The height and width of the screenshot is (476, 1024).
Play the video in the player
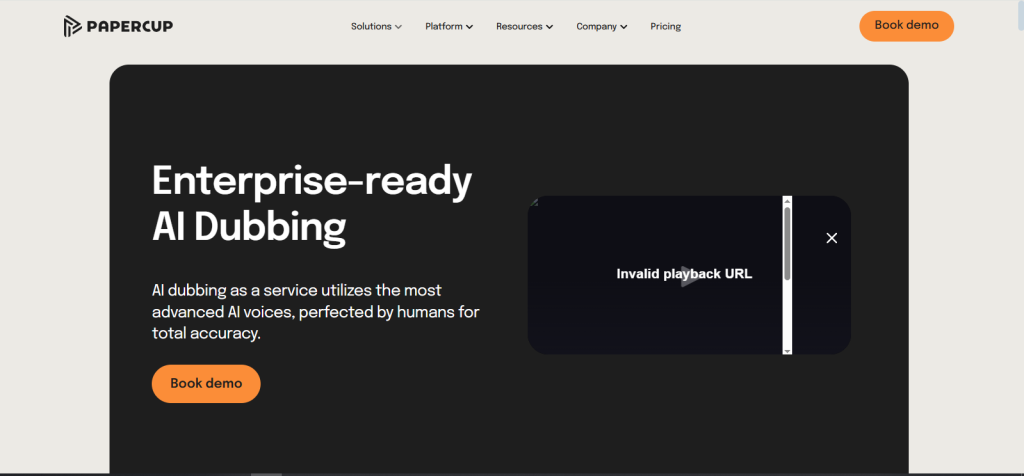(x=688, y=276)
